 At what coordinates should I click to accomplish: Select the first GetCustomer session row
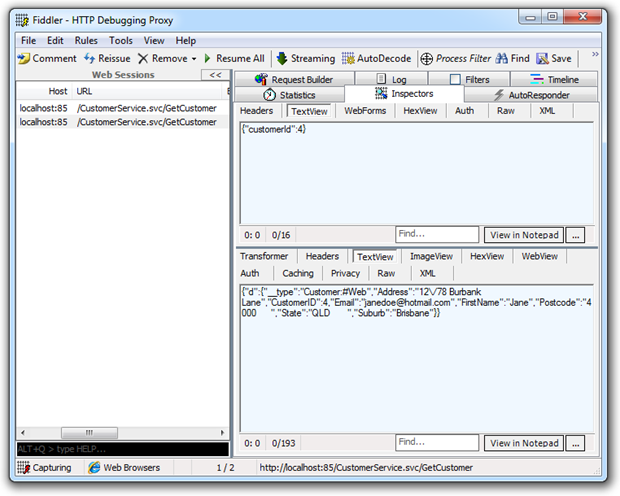(x=123, y=108)
